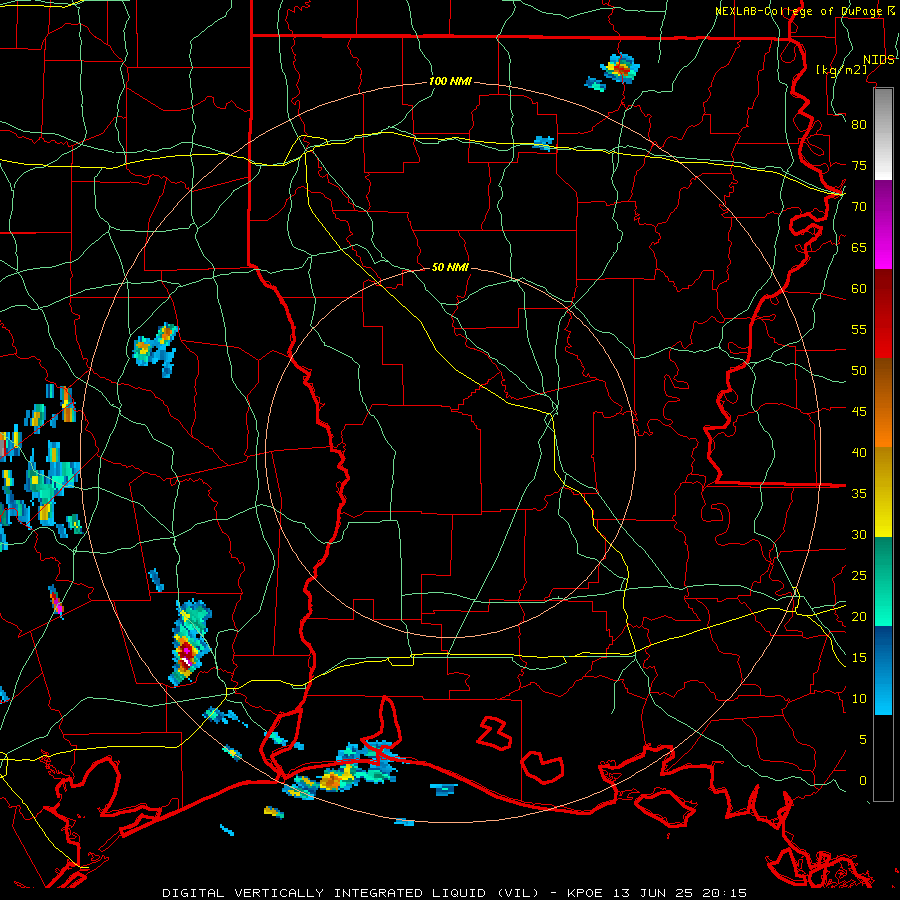Screen dimensions: 900x900
Task: Click the 50 NMI range ring label
Action: coord(450,267)
